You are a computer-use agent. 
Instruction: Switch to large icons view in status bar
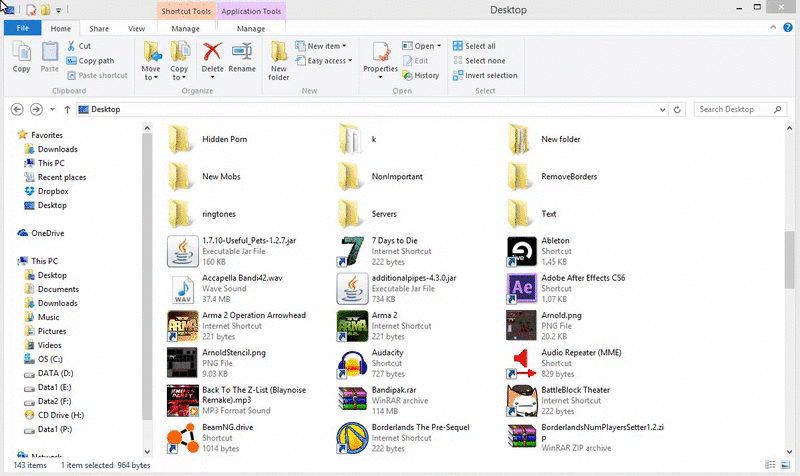point(785,465)
